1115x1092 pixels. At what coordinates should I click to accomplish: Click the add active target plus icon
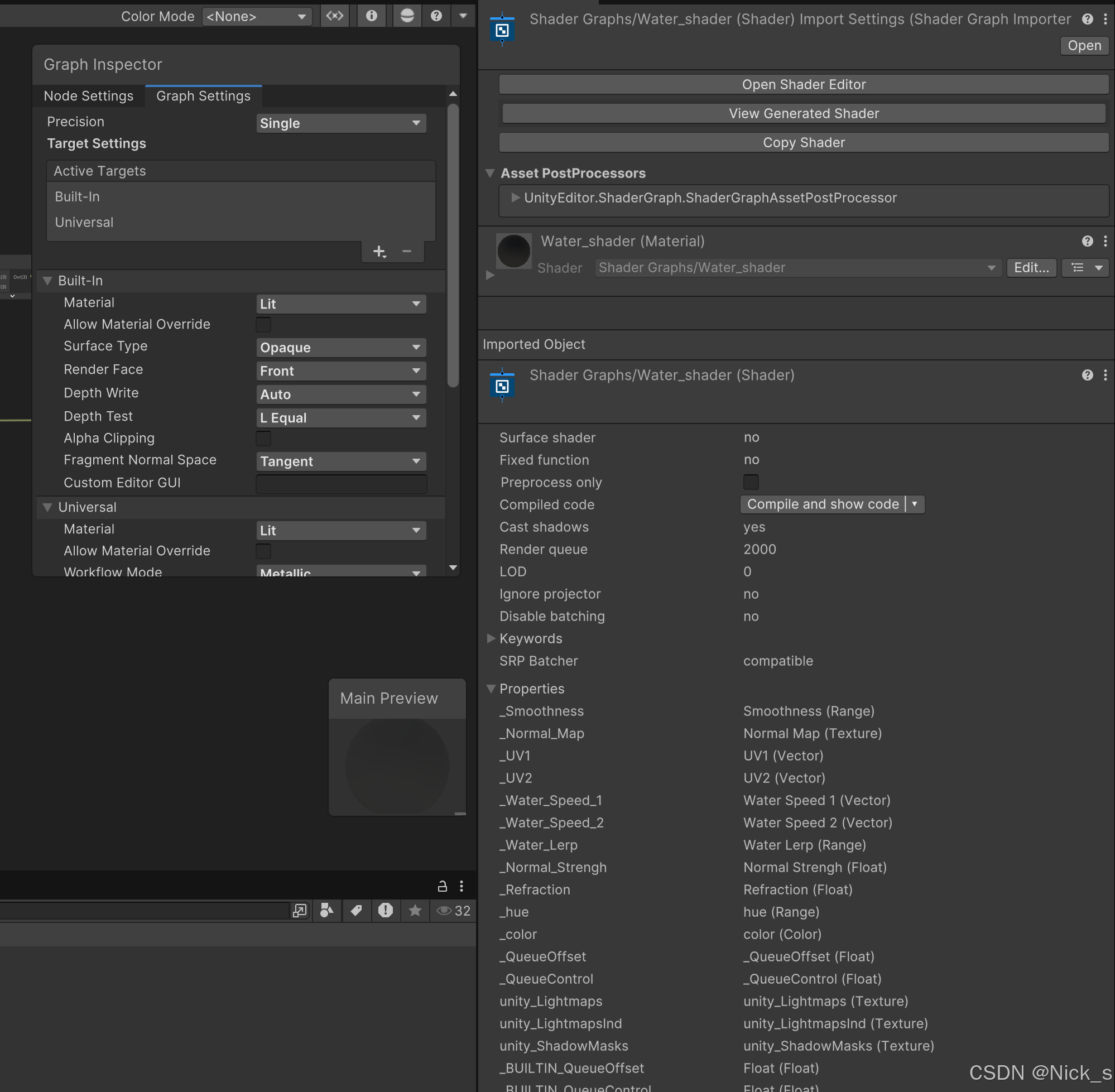pyautogui.click(x=379, y=251)
